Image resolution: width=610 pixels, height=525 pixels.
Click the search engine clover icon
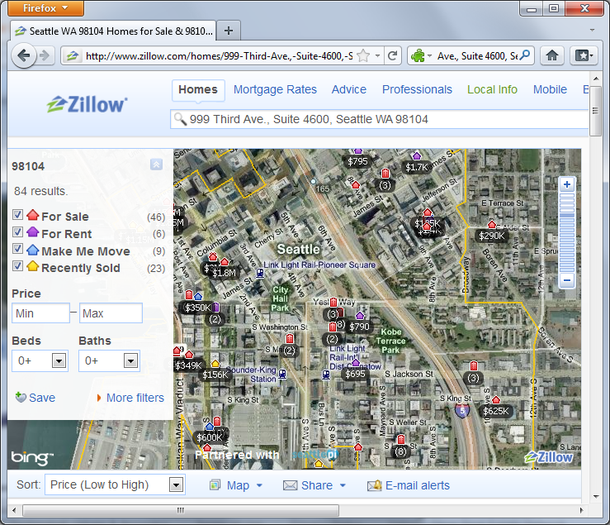click(x=418, y=56)
